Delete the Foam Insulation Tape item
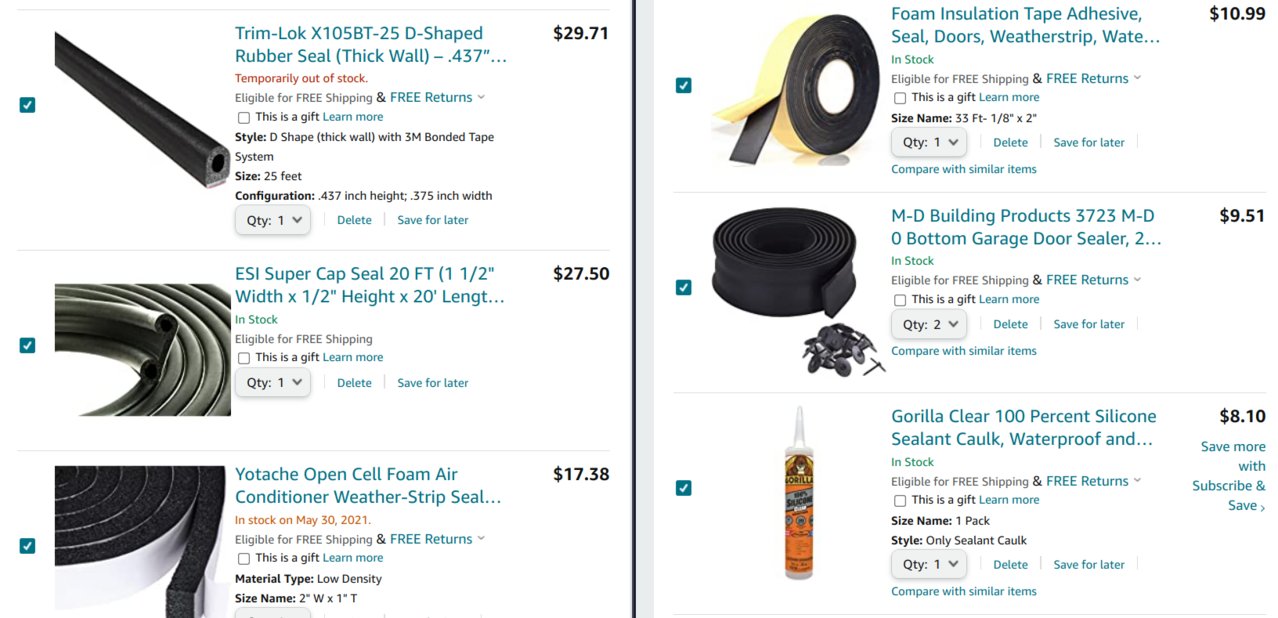The height and width of the screenshot is (618, 1278). 1010,142
